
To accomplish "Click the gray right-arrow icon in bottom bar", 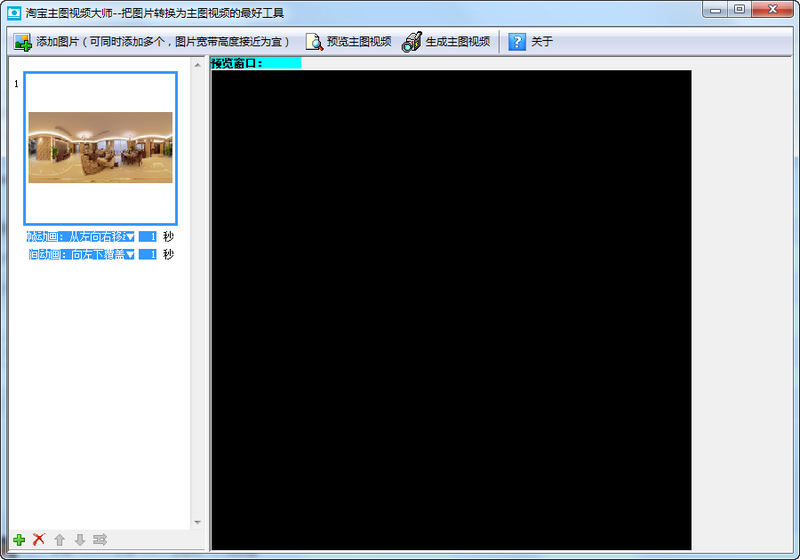I will tap(100, 540).
